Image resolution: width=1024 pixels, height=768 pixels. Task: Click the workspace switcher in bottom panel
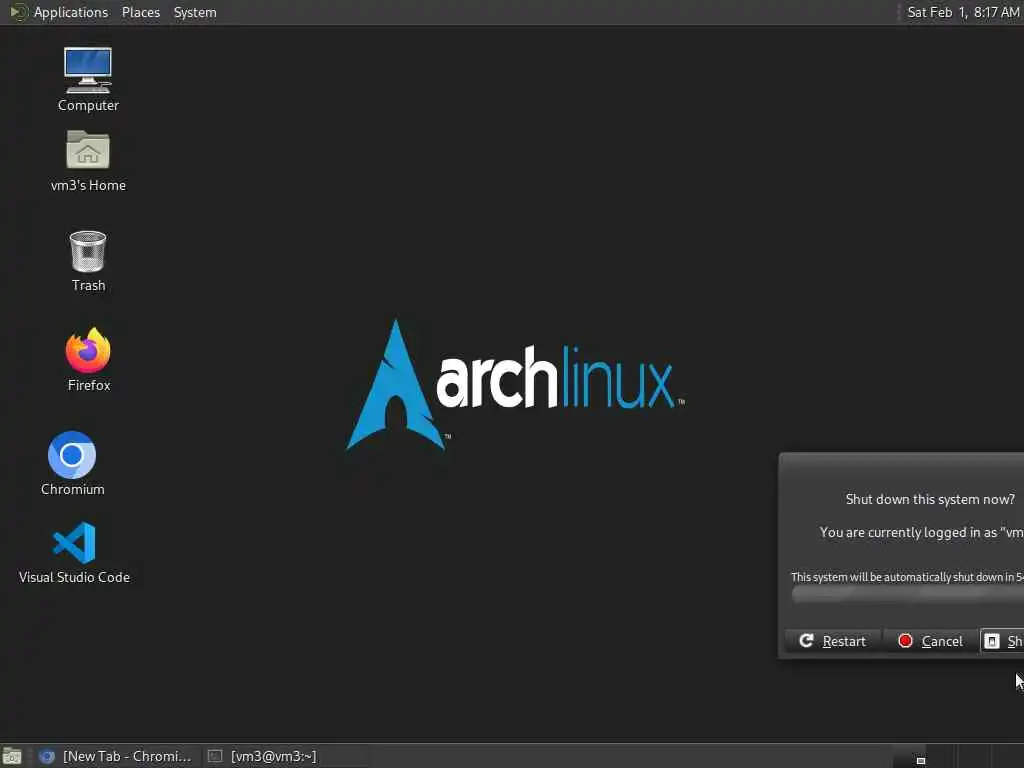click(x=957, y=756)
